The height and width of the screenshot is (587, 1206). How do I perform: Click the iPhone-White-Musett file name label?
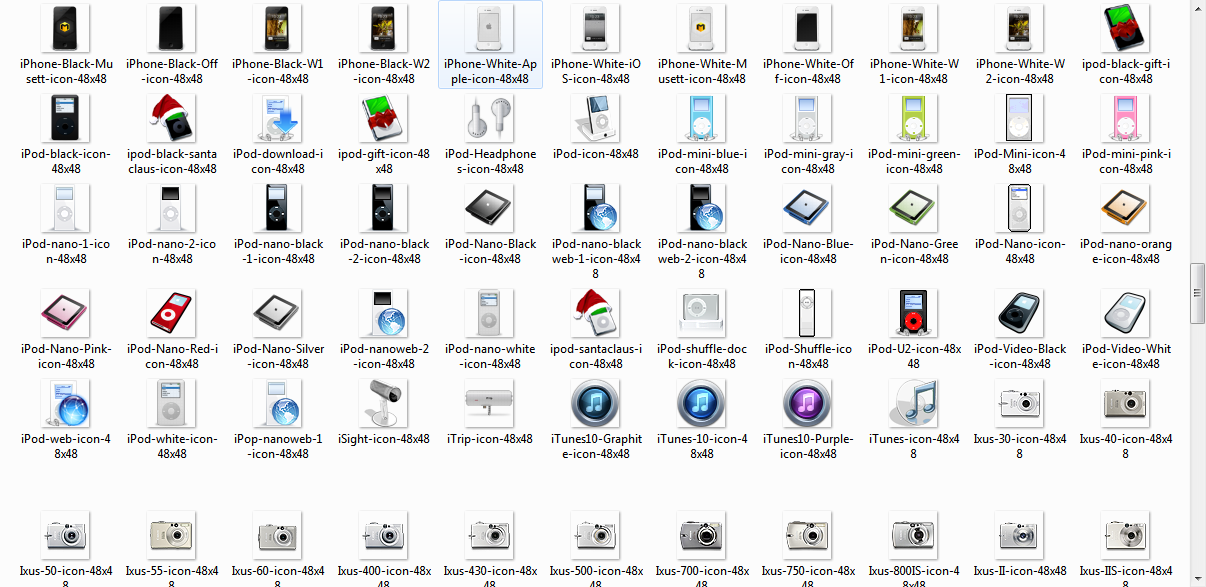pyautogui.click(x=702, y=71)
